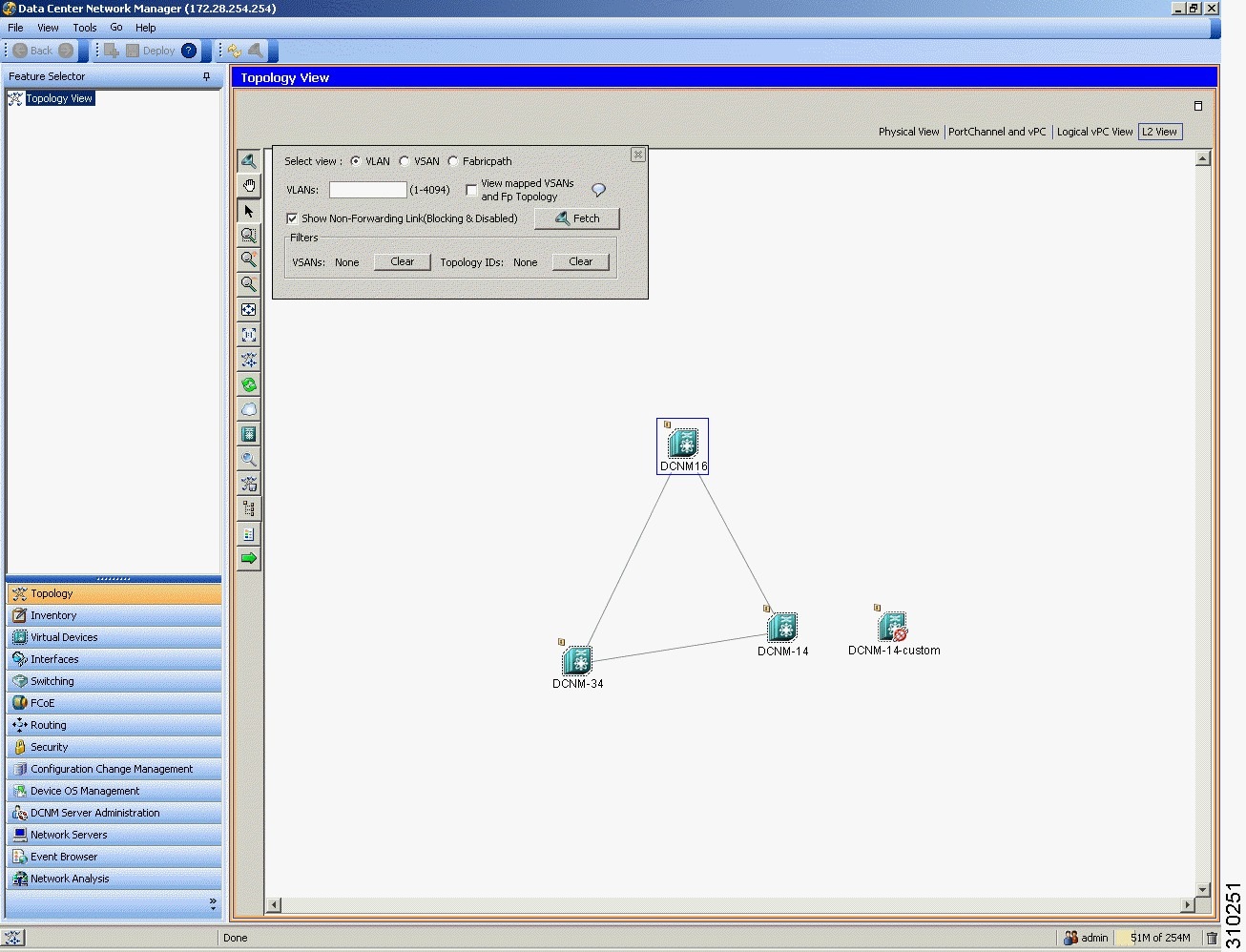Activate the Select arrow tool
1246x952 pixels.
click(248, 211)
